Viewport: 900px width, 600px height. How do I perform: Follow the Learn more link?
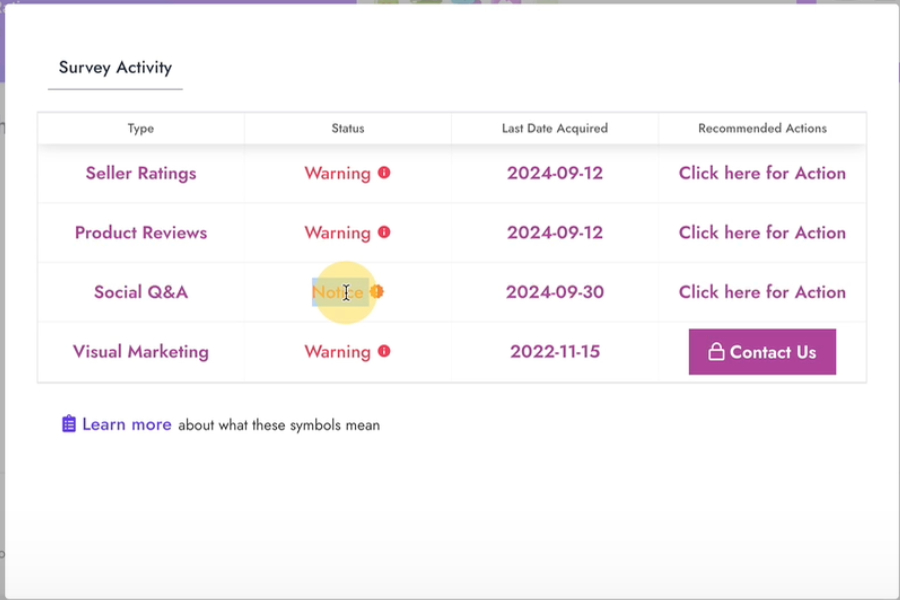click(127, 424)
